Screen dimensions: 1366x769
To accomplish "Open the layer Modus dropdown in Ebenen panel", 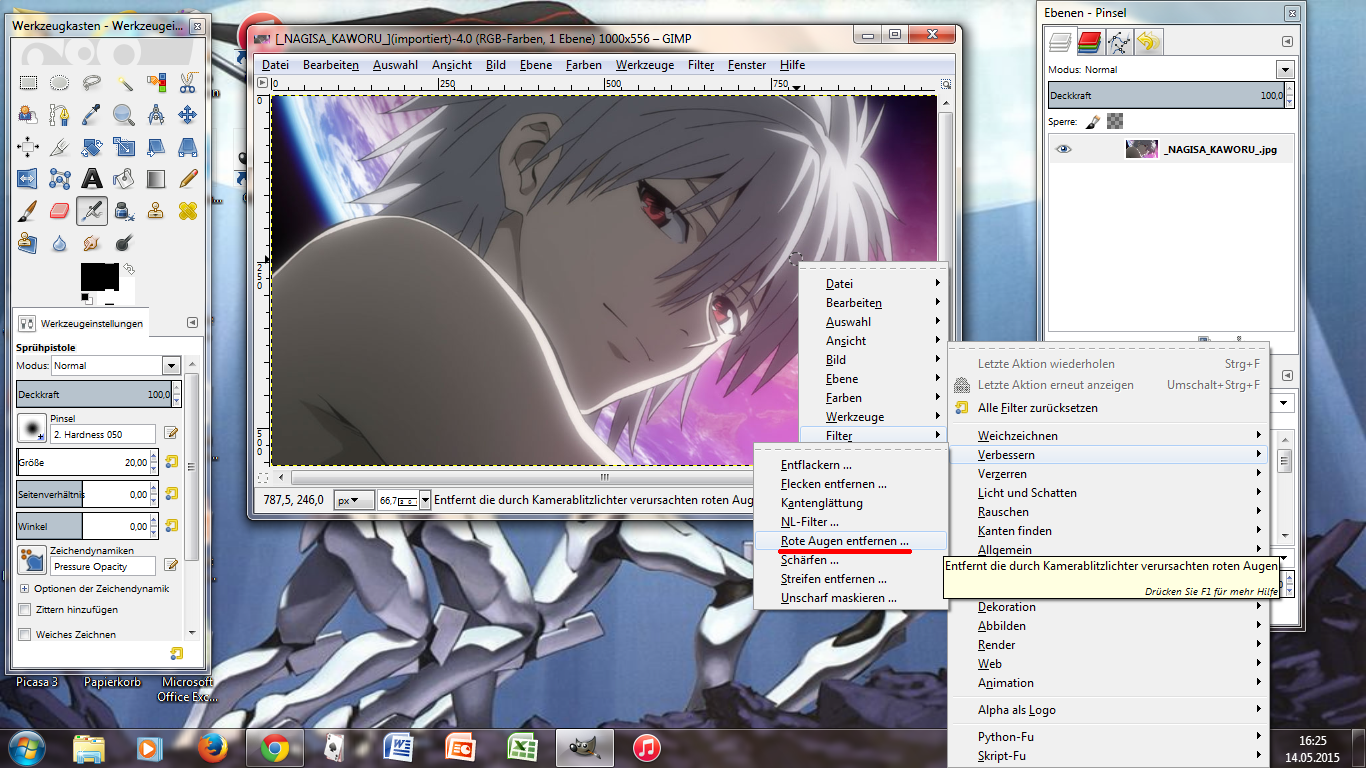I will 1285,70.
